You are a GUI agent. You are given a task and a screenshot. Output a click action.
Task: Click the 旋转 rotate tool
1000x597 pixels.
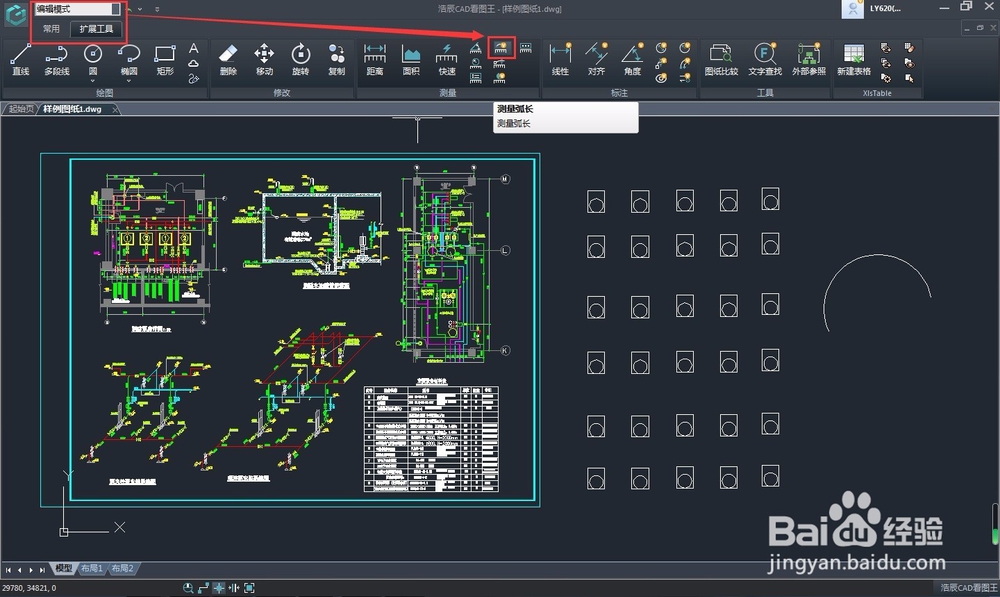[300, 60]
